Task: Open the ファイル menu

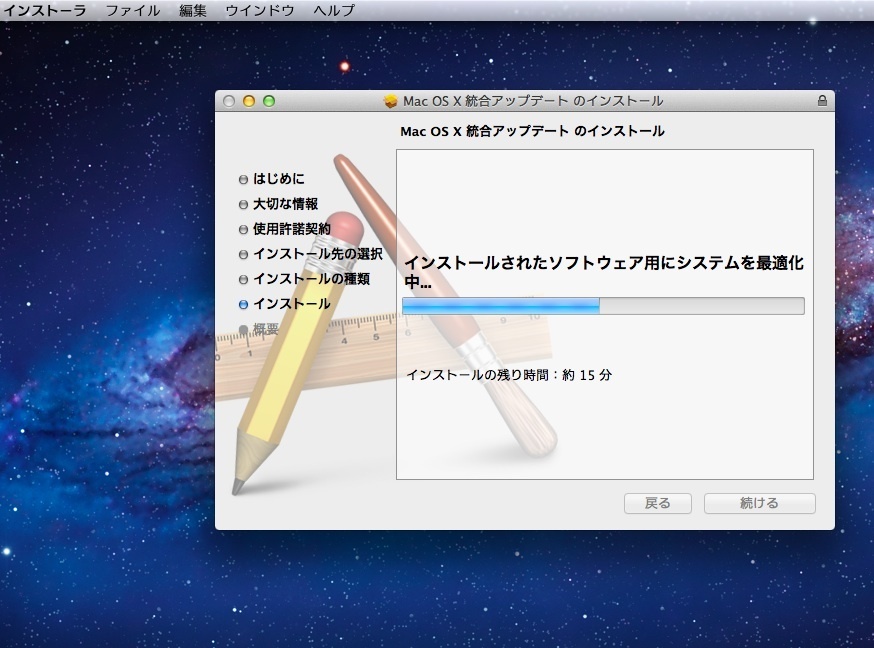Action: (x=133, y=10)
